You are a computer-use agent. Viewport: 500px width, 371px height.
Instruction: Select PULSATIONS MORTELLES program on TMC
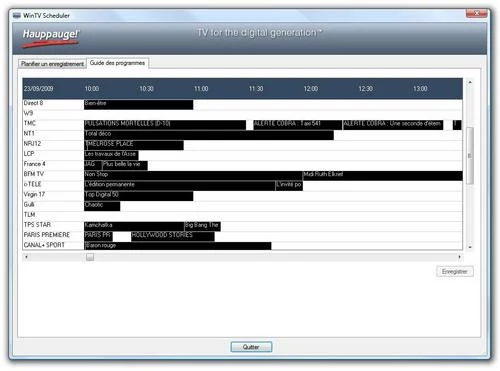coord(165,125)
